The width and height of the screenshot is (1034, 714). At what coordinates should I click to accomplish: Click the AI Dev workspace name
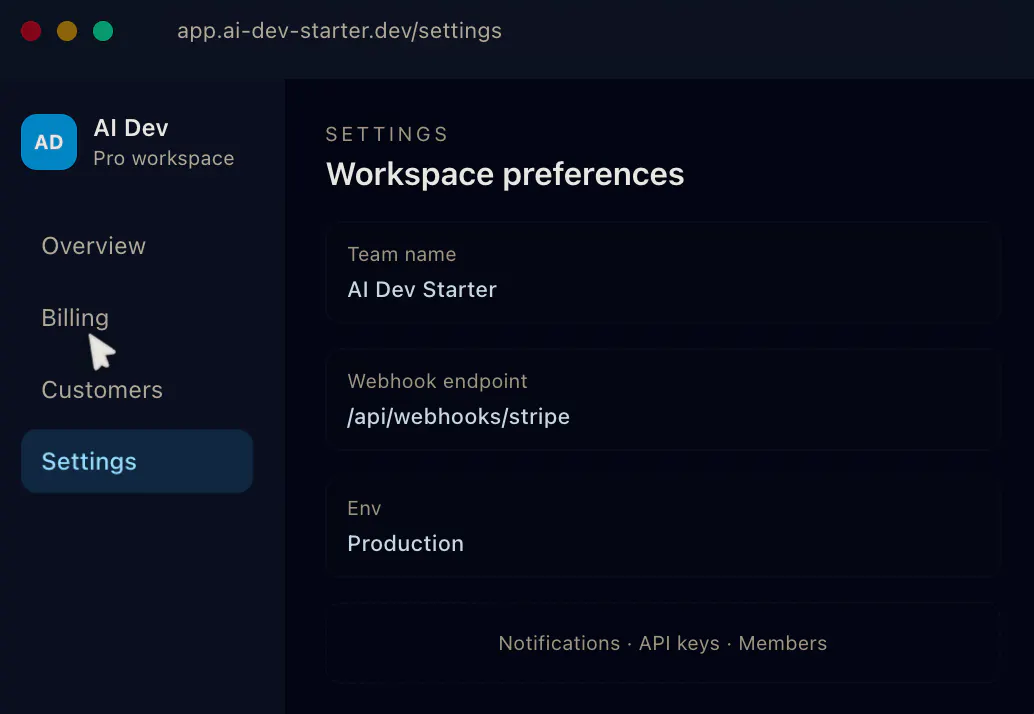131,128
